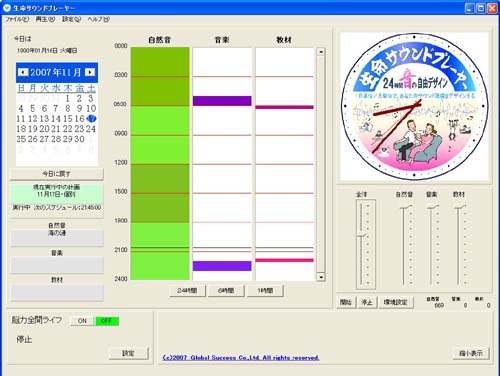Viewport: 500px width, 376px height.
Task: Select the magenta 教材 block near 06:00
Action: pyautogui.click(x=284, y=107)
